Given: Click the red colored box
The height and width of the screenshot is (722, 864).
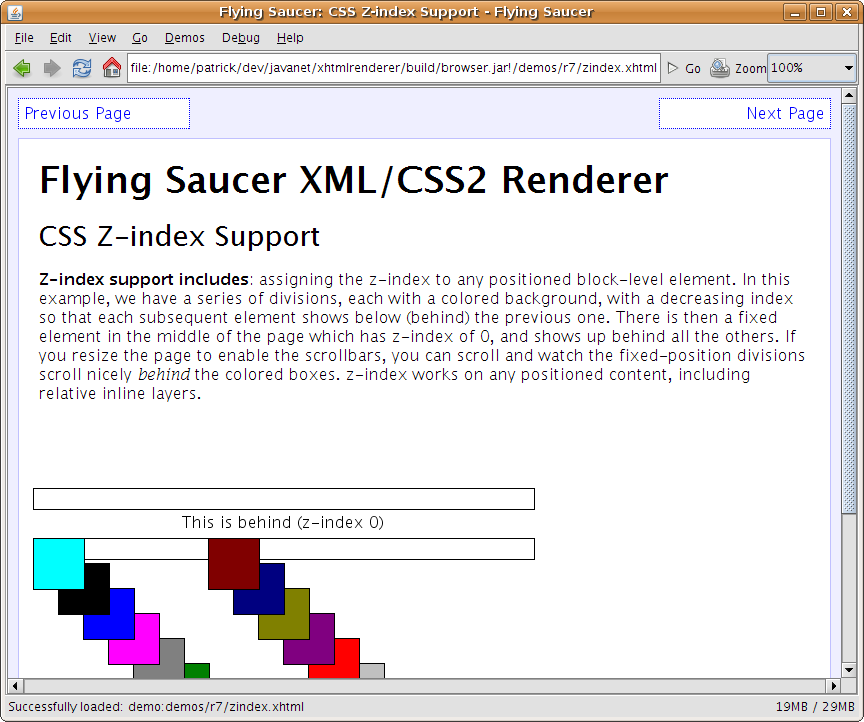Looking at the screenshot, I should pyautogui.click(x=334, y=659).
